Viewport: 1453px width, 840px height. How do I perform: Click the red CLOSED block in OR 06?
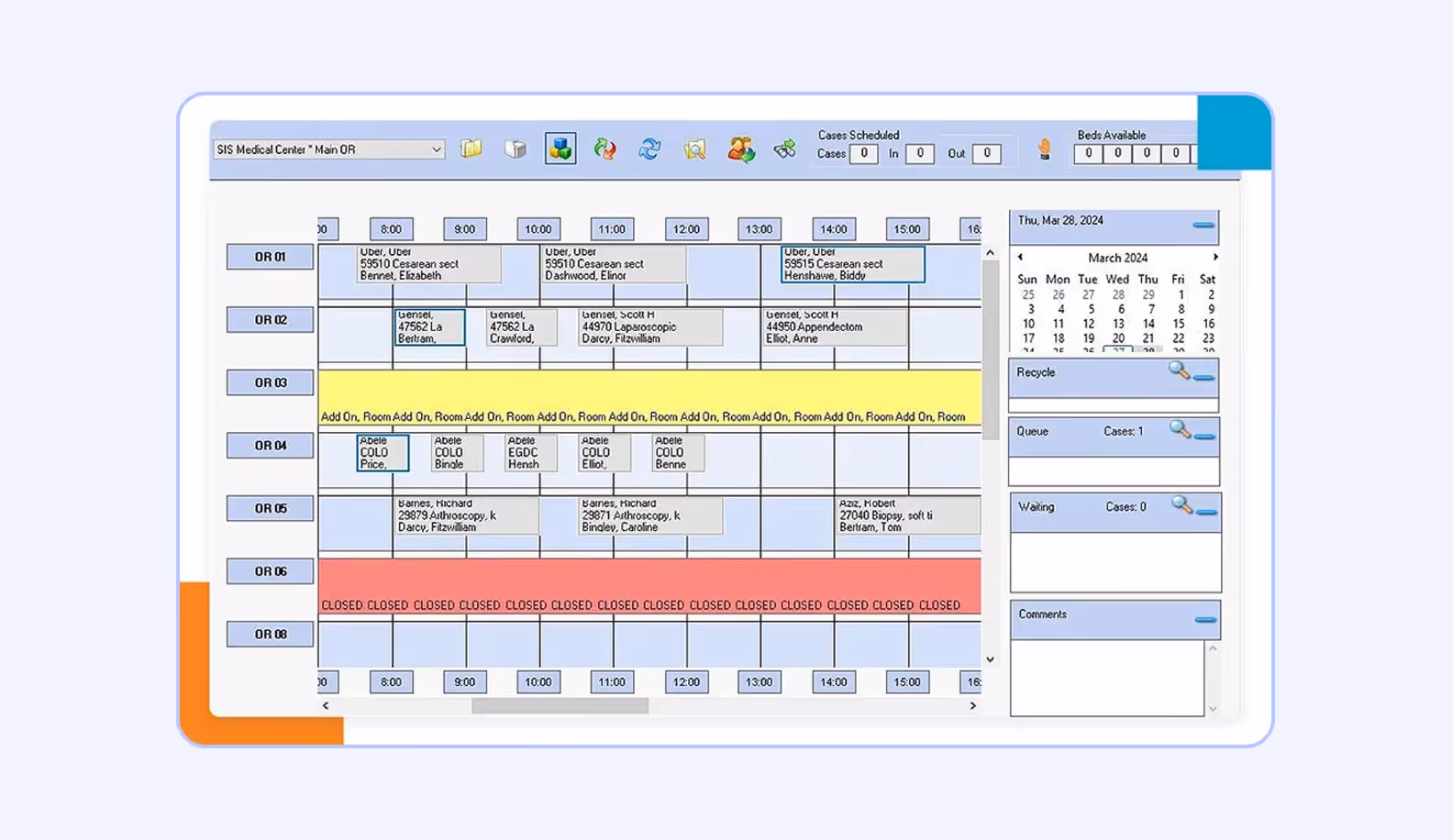click(649, 586)
